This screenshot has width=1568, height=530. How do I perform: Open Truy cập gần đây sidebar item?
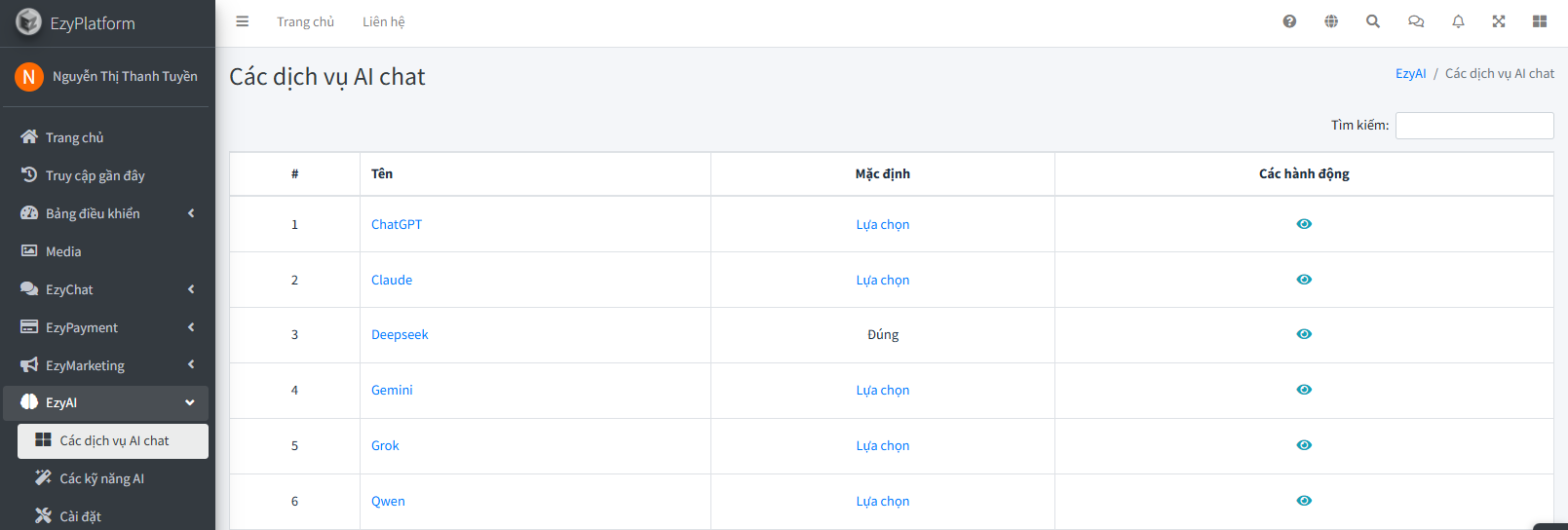[105, 175]
